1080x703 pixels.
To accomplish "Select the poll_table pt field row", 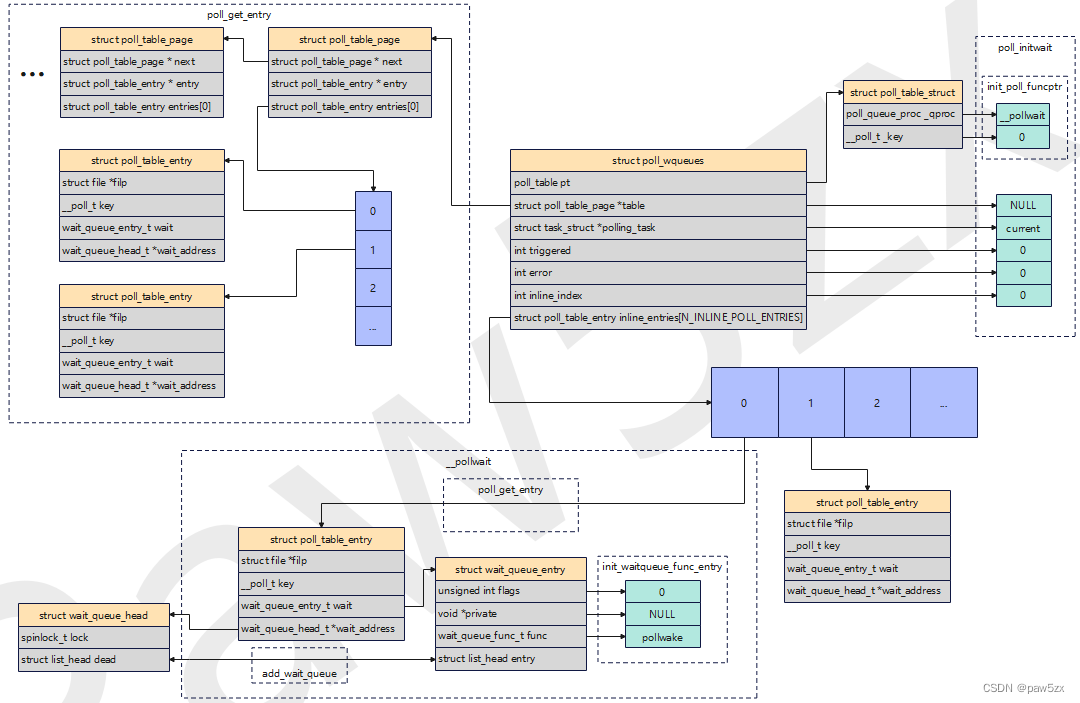I will pyautogui.click(x=657, y=183).
